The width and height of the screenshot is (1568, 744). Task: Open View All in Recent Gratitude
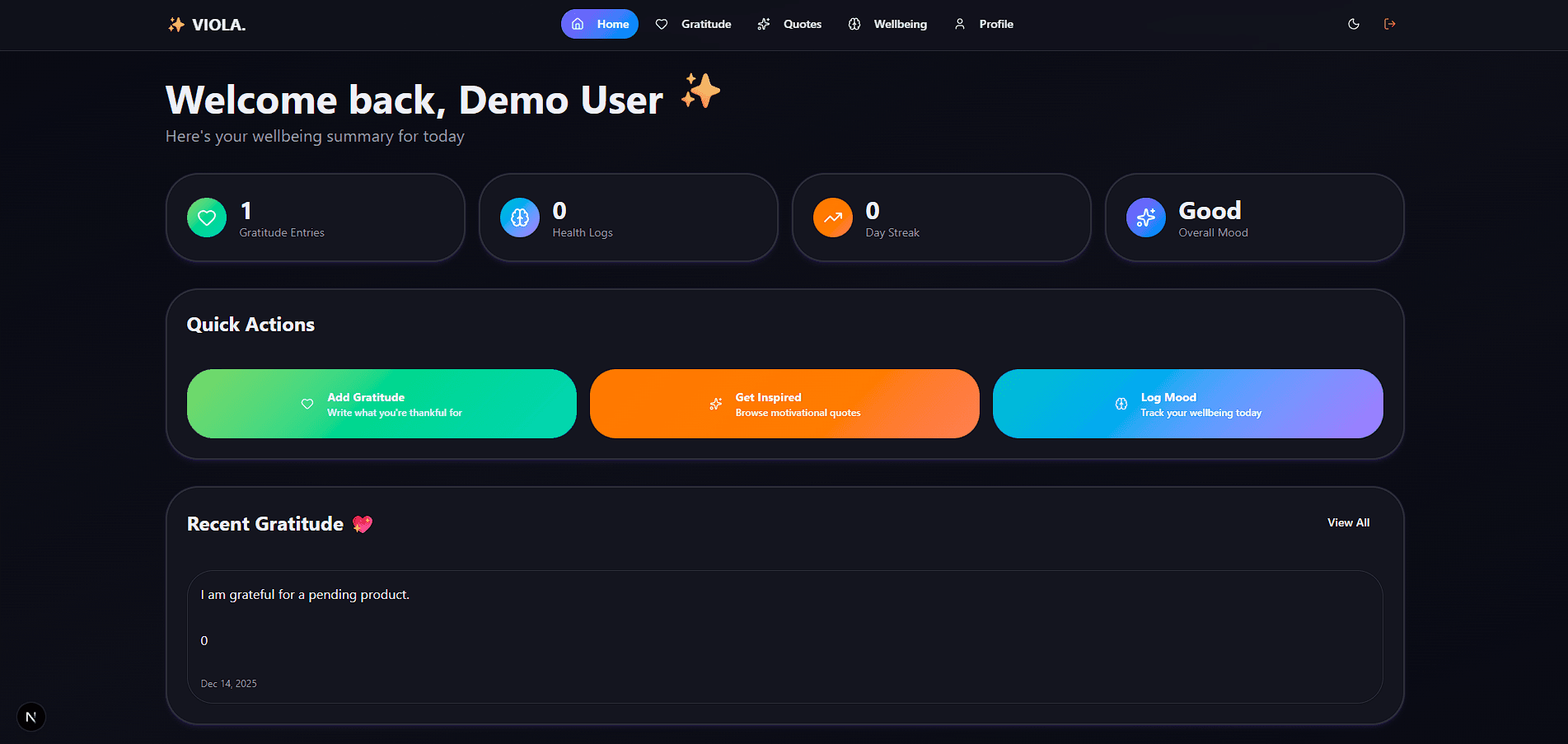pos(1348,522)
